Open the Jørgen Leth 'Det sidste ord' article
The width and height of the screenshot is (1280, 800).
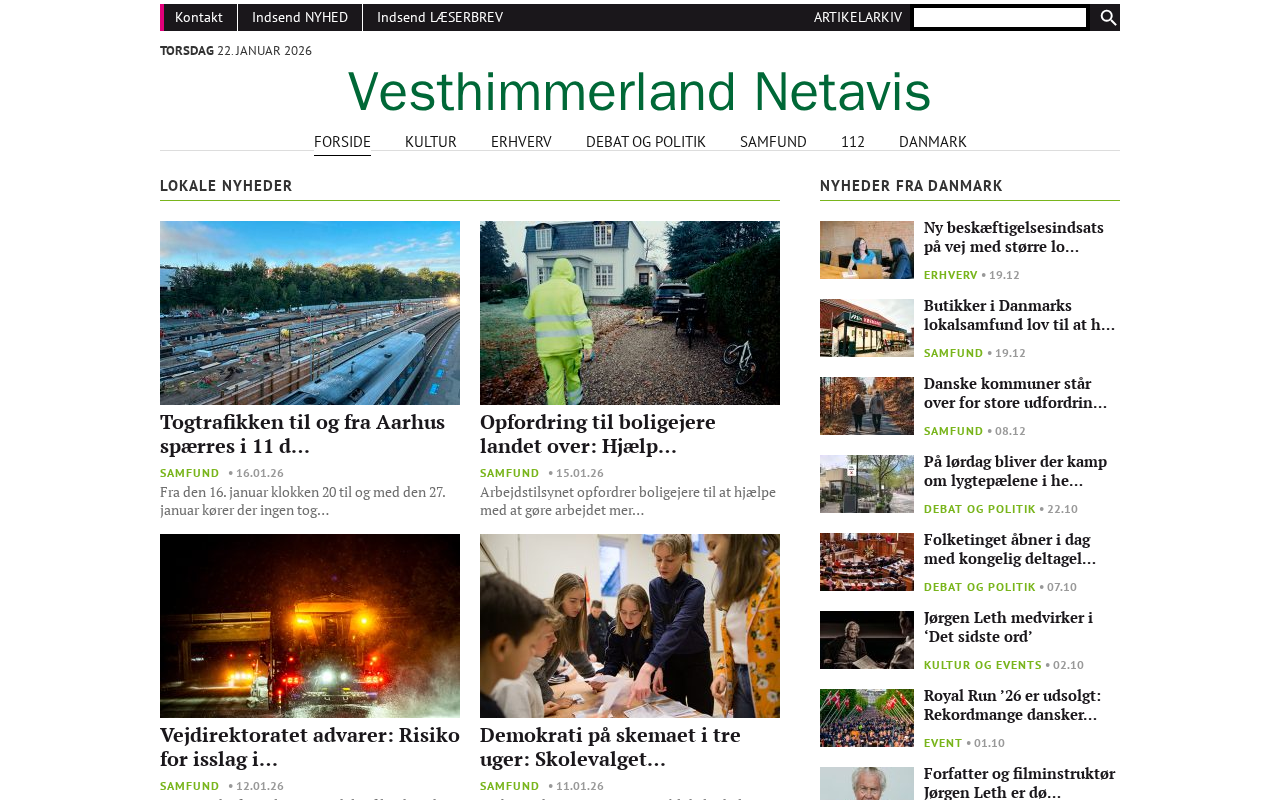click(x=1008, y=627)
